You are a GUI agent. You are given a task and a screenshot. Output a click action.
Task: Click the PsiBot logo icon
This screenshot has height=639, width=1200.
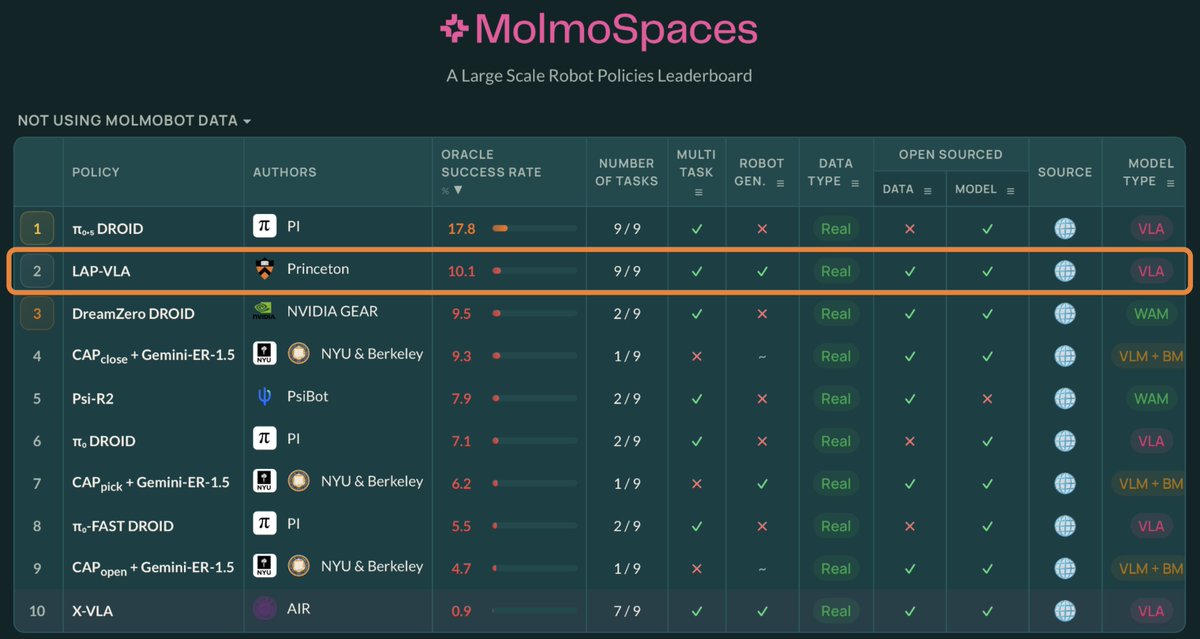pos(265,397)
